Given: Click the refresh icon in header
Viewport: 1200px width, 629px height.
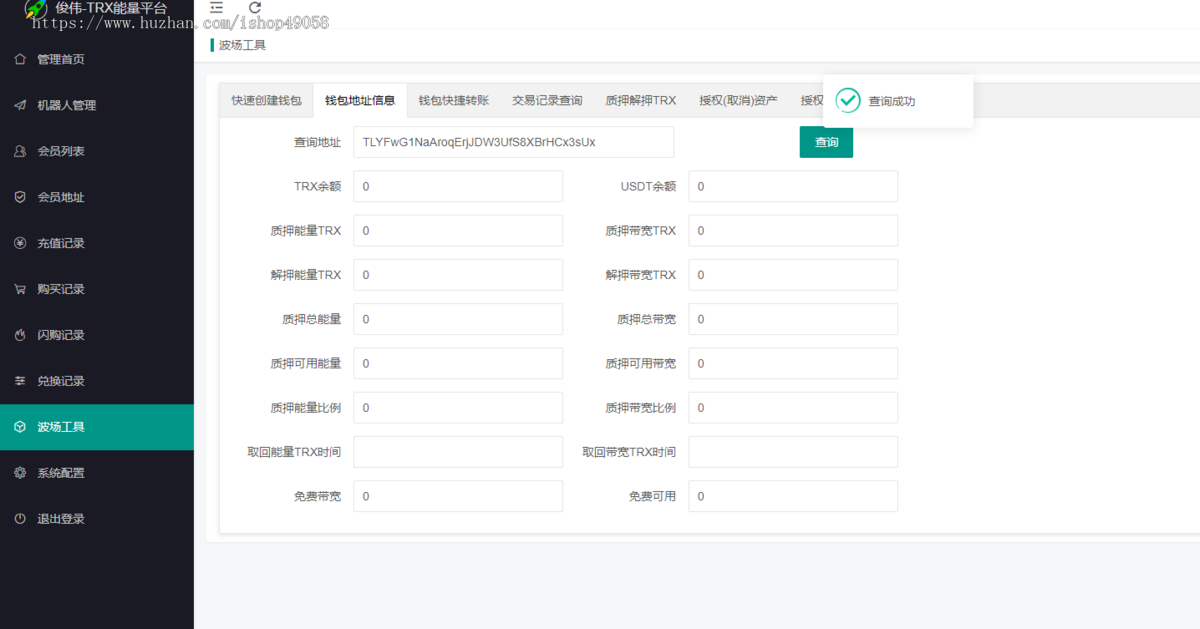Looking at the screenshot, I should pyautogui.click(x=255, y=8).
